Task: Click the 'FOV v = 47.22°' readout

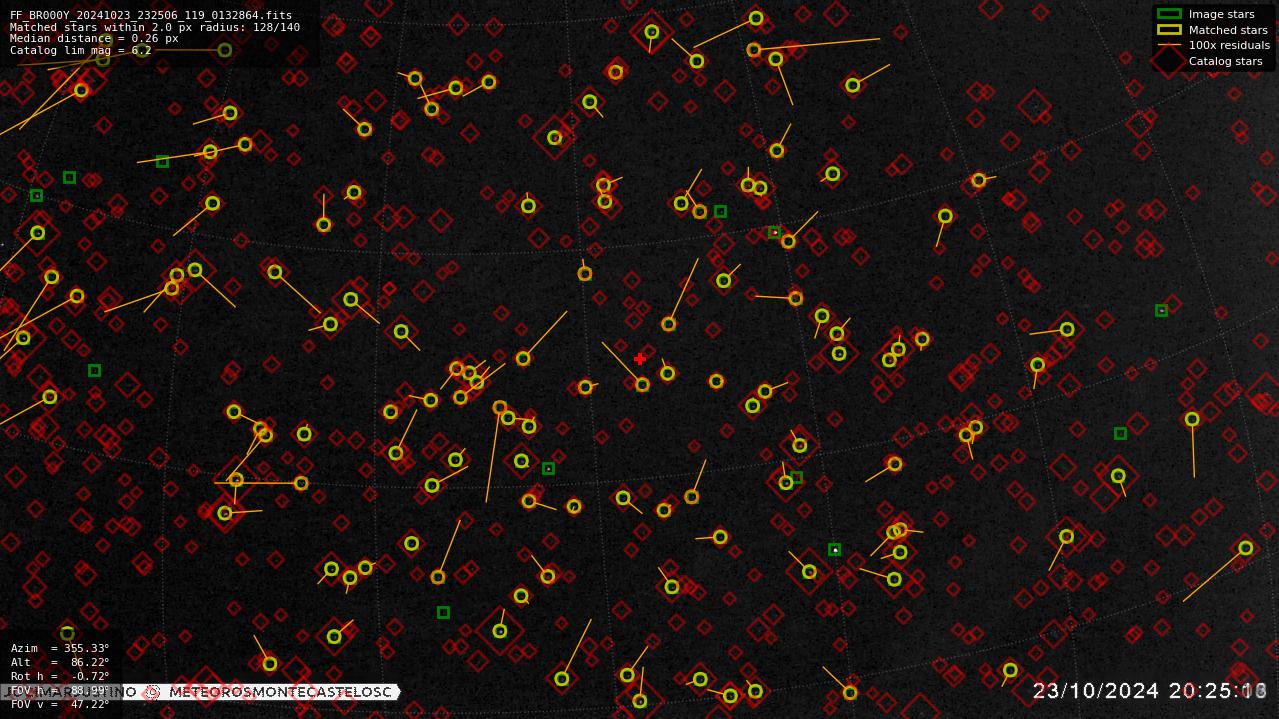Action: tap(60, 704)
